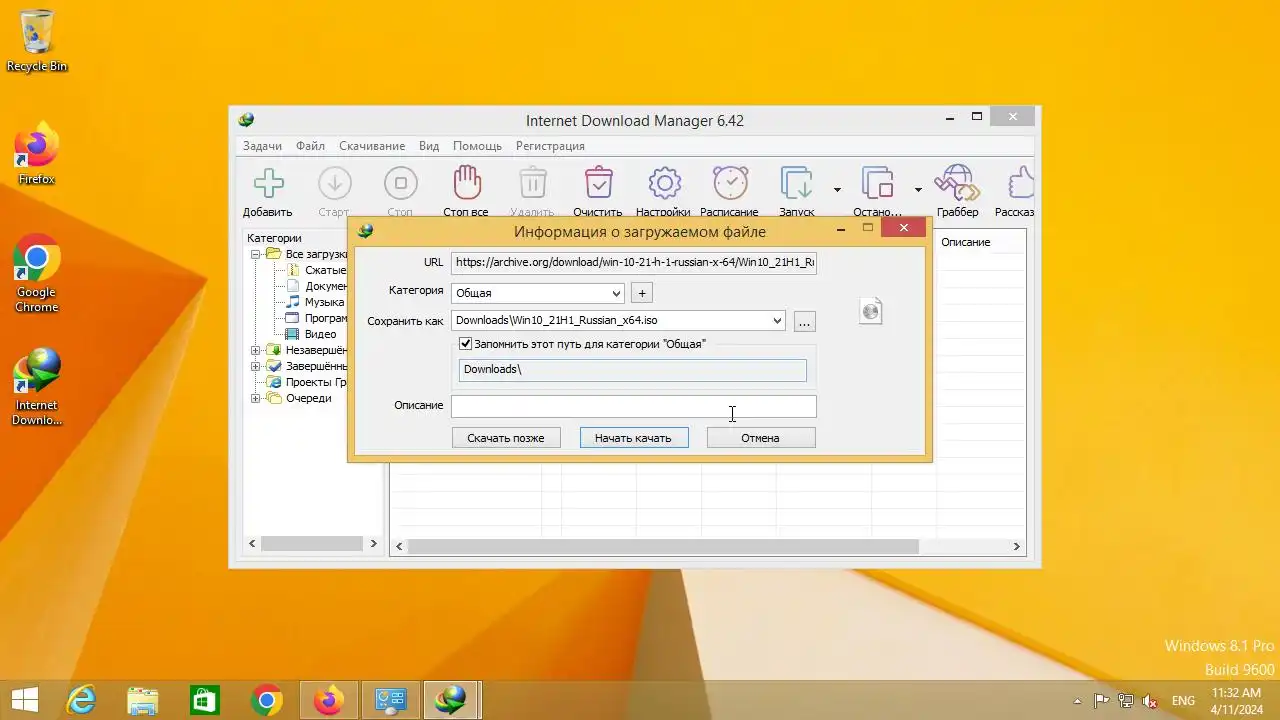Screen dimensions: 1280x720
Task: Open dropdown arrow next to Запуск
Action: pos(837,190)
